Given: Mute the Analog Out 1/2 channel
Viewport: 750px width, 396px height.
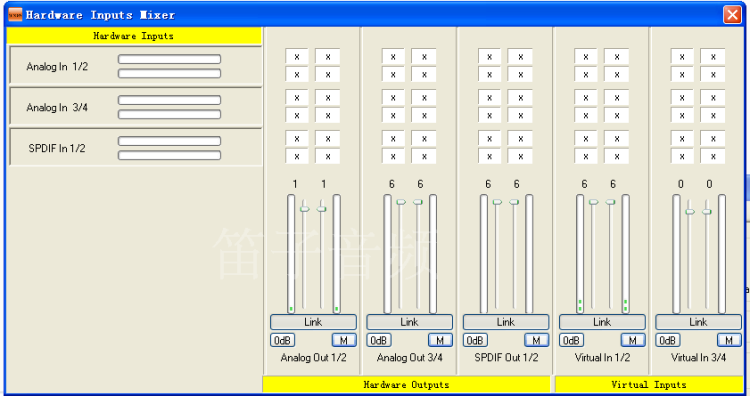Looking at the screenshot, I should [344, 340].
